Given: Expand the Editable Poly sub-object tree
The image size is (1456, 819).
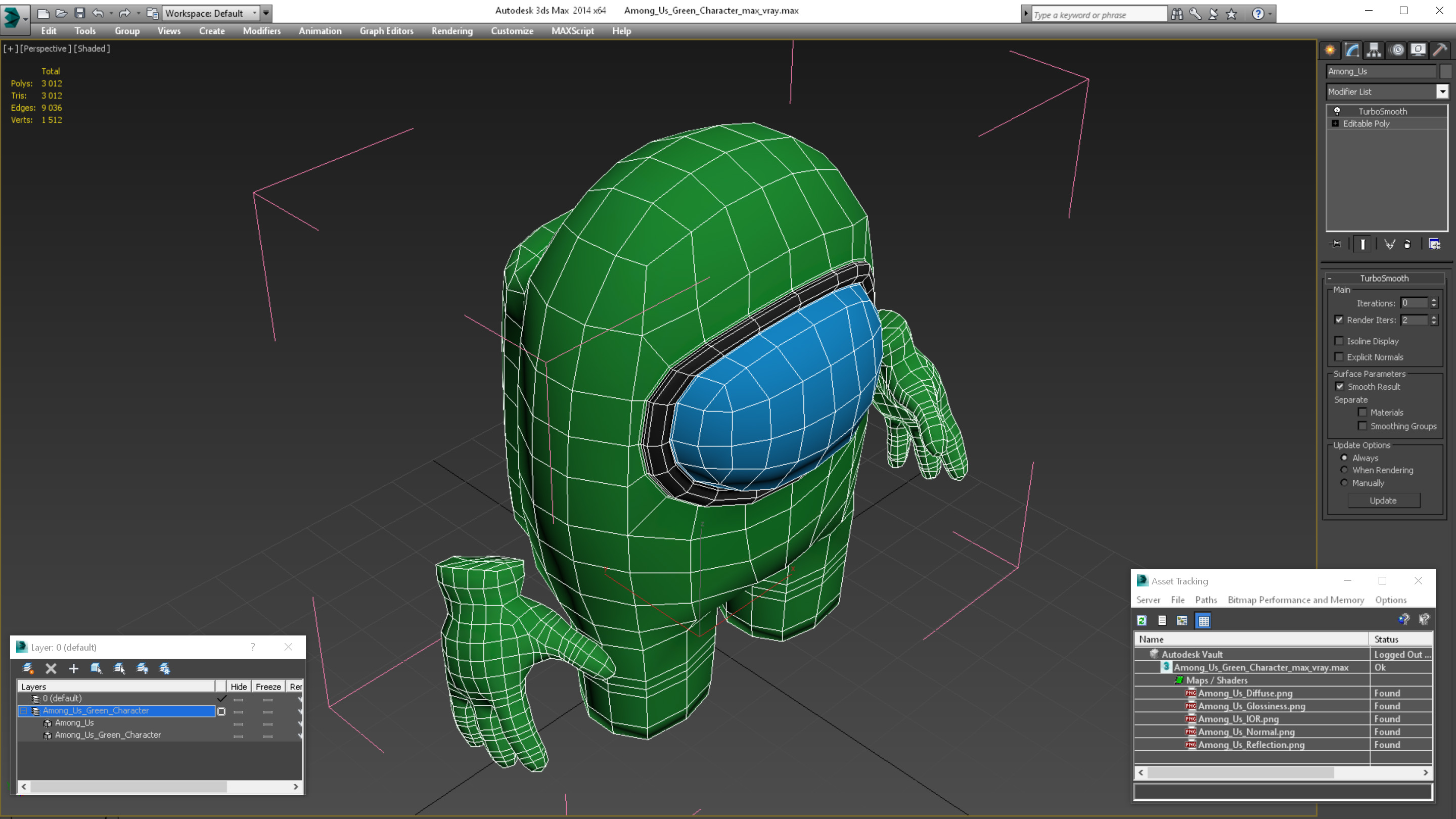Looking at the screenshot, I should click(x=1335, y=123).
